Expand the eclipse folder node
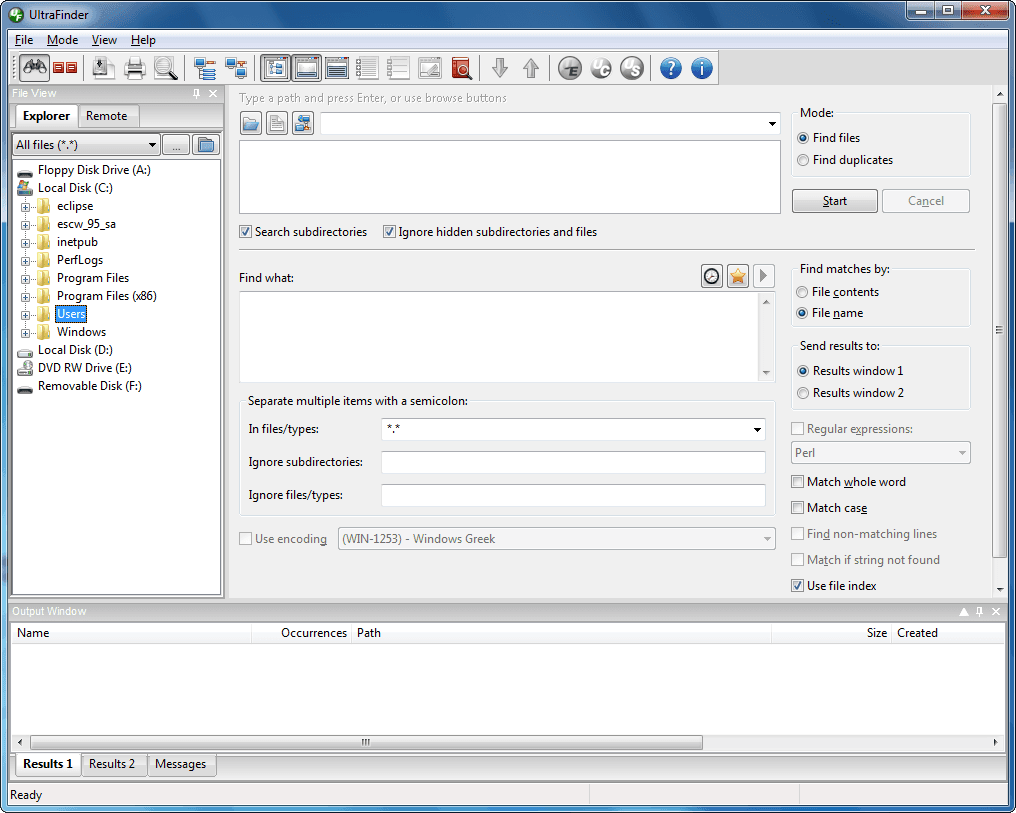Viewport: 1016px width, 813px height. 25,207
